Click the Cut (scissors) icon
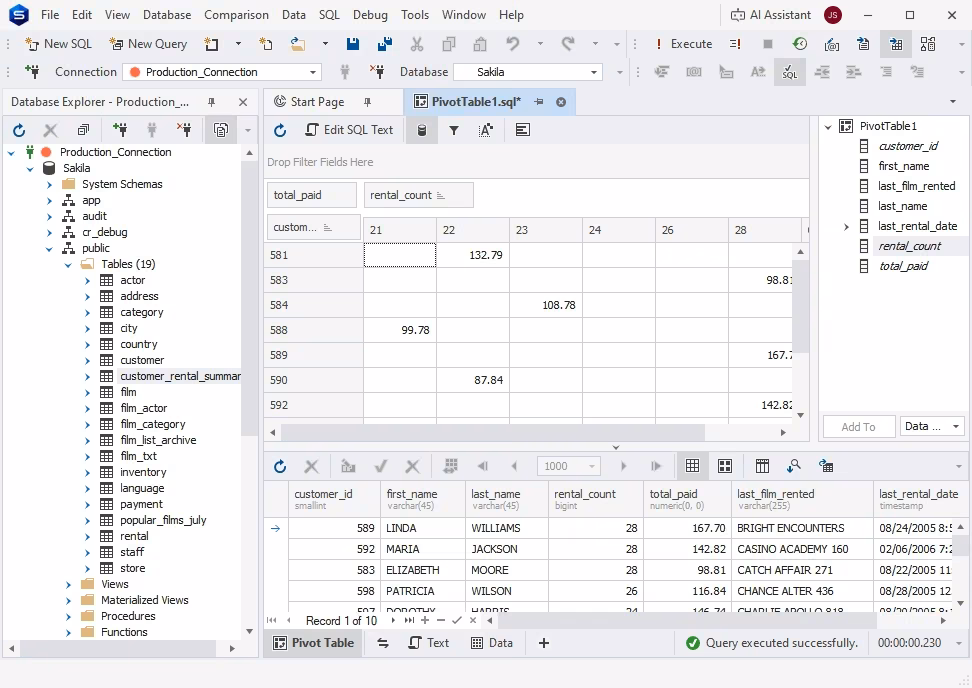The image size is (972, 688). click(417, 44)
